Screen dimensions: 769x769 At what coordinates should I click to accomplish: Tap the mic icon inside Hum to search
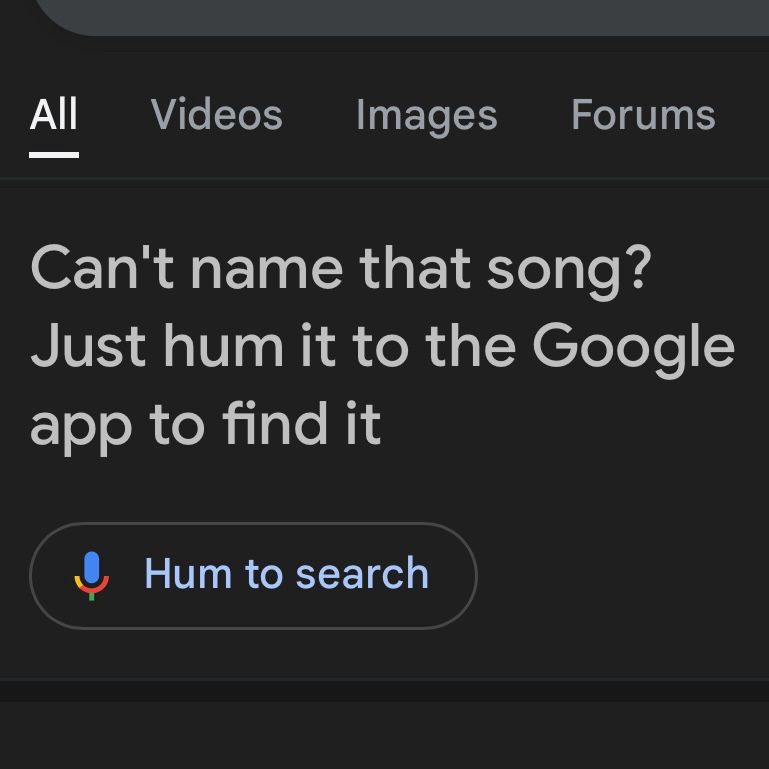[91, 575]
